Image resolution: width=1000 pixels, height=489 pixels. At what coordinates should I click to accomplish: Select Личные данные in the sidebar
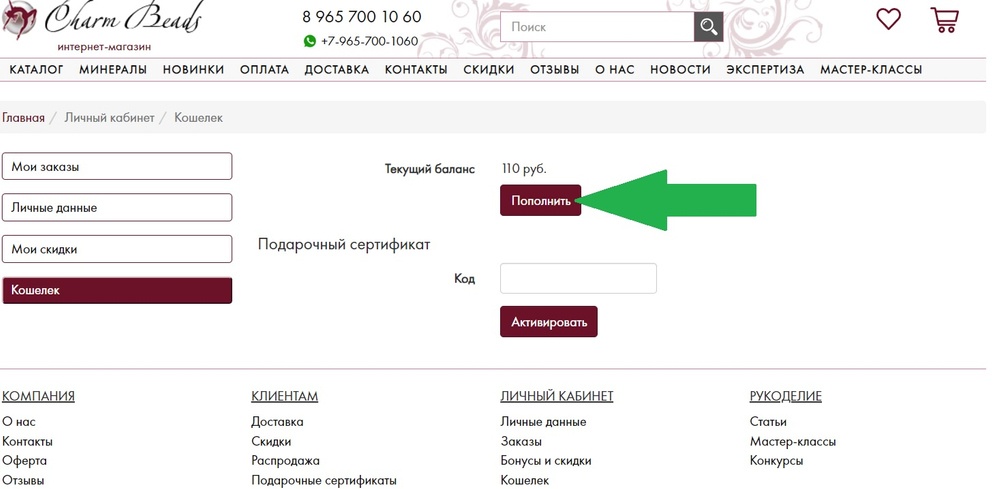pyautogui.click(x=117, y=208)
